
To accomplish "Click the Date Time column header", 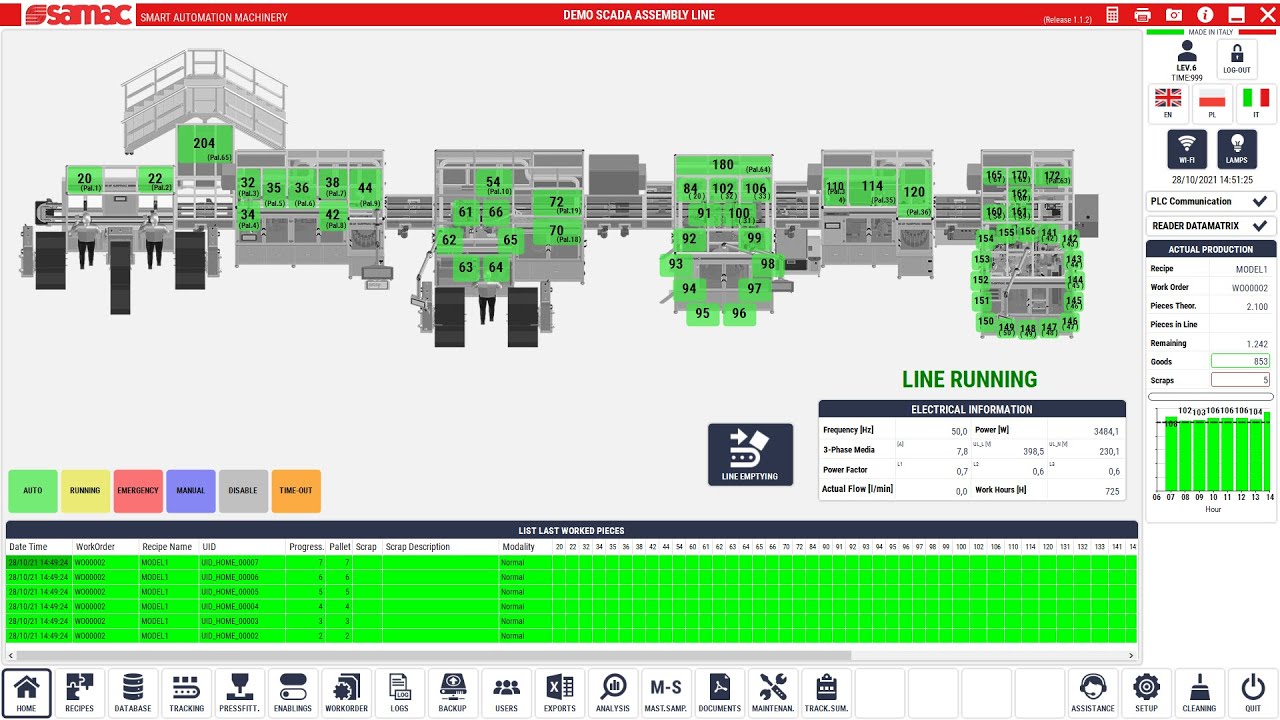I will (x=39, y=547).
